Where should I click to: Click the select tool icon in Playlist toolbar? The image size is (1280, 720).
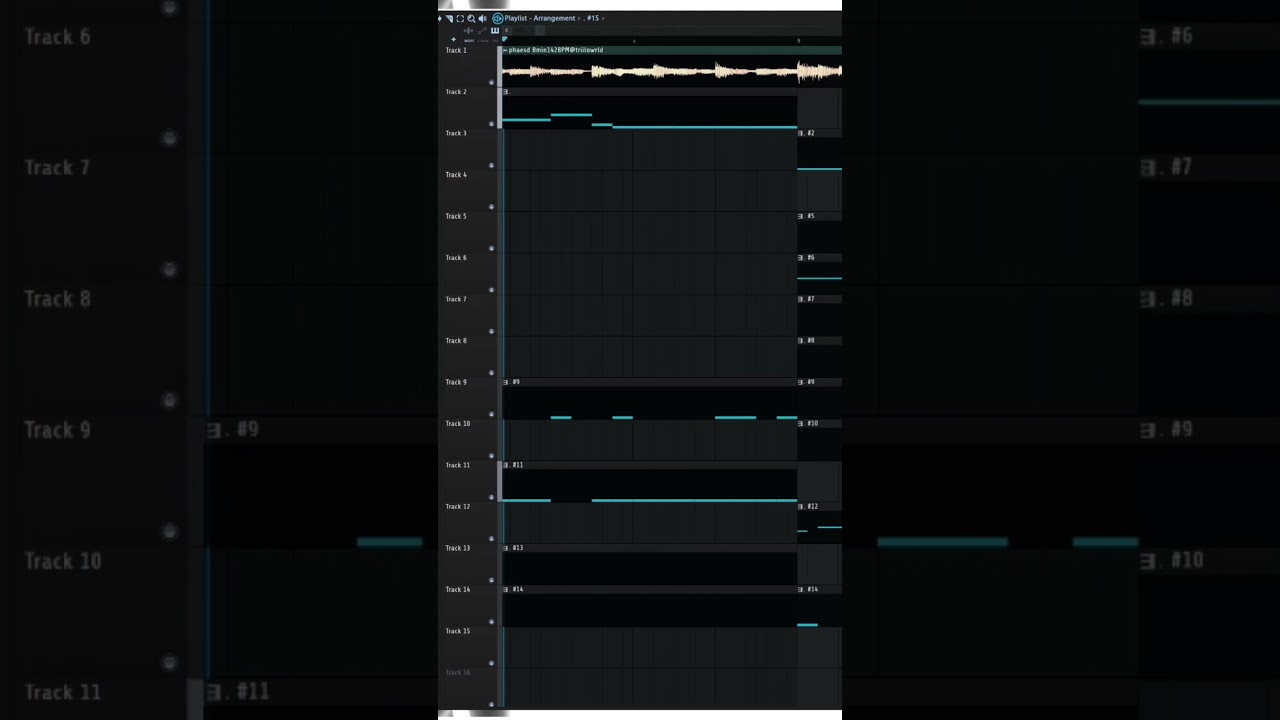tap(449, 18)
